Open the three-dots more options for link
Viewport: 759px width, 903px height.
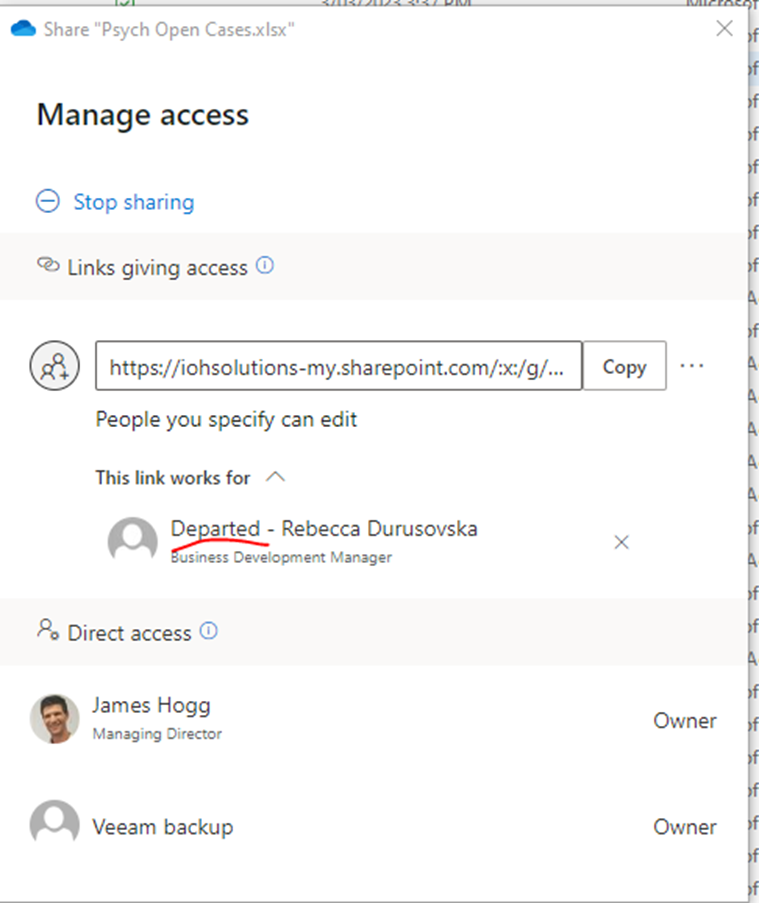[692, 366]
